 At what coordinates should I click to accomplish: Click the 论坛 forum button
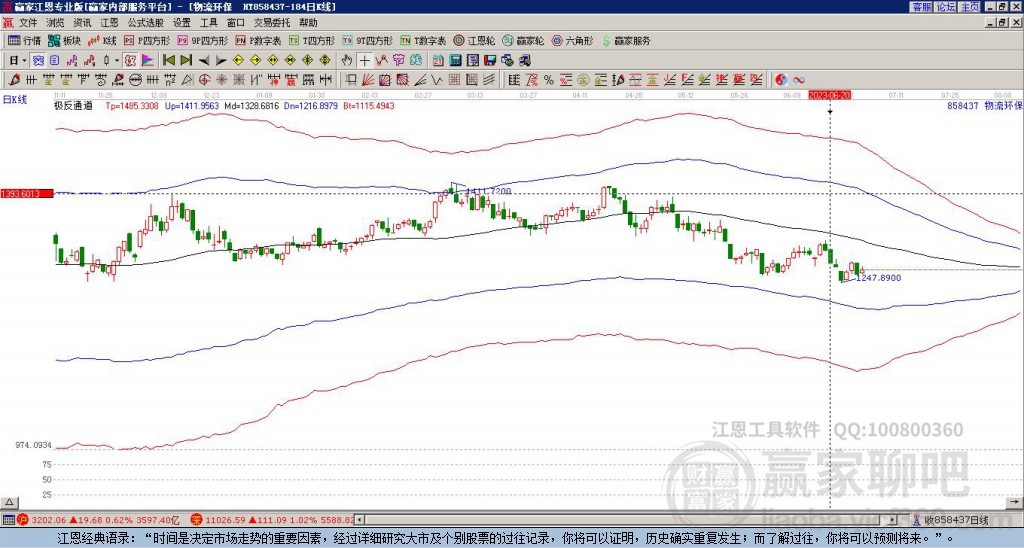945,7
